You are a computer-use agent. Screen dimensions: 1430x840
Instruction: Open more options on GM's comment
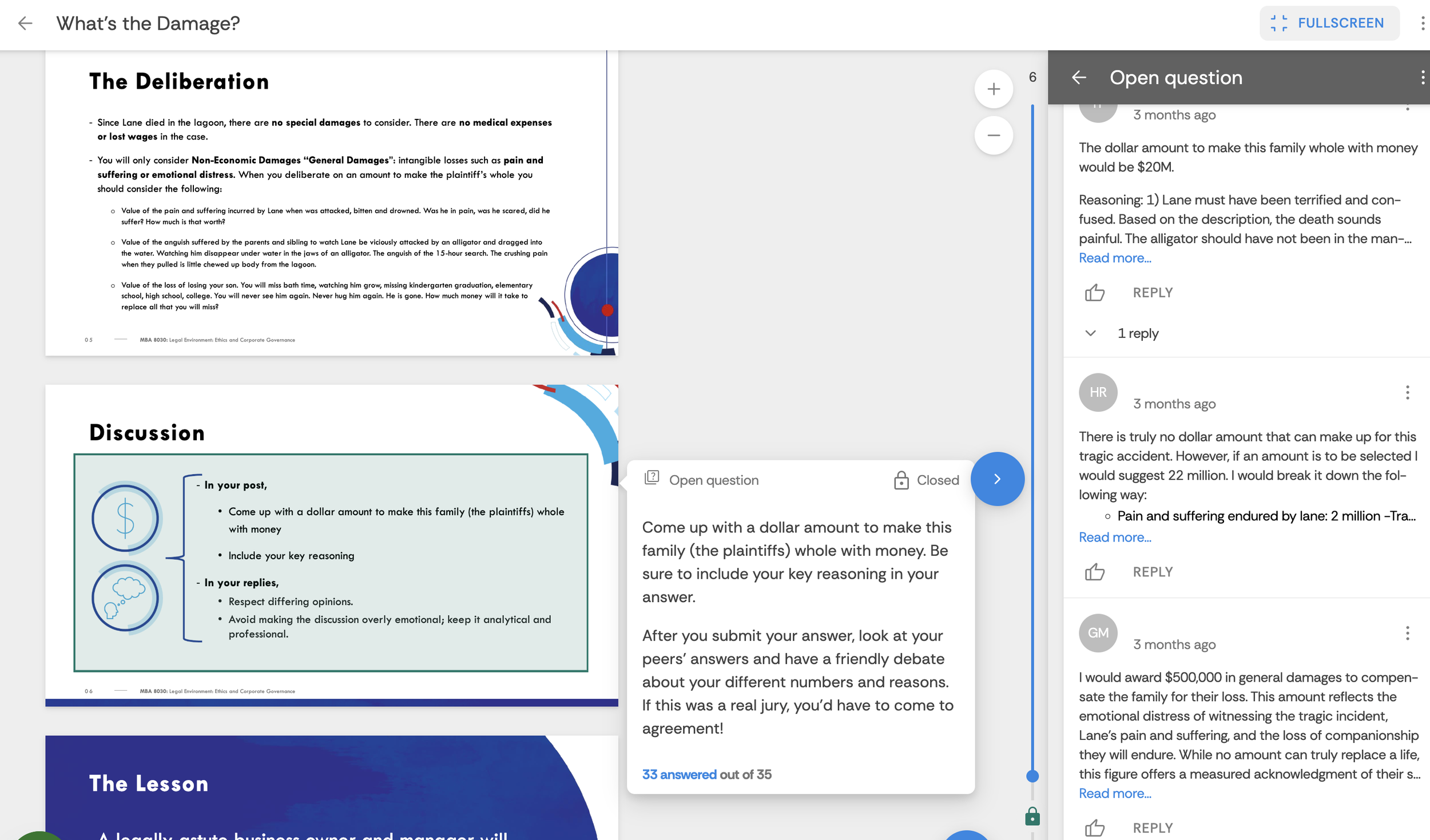click(x=1407, y=633)
